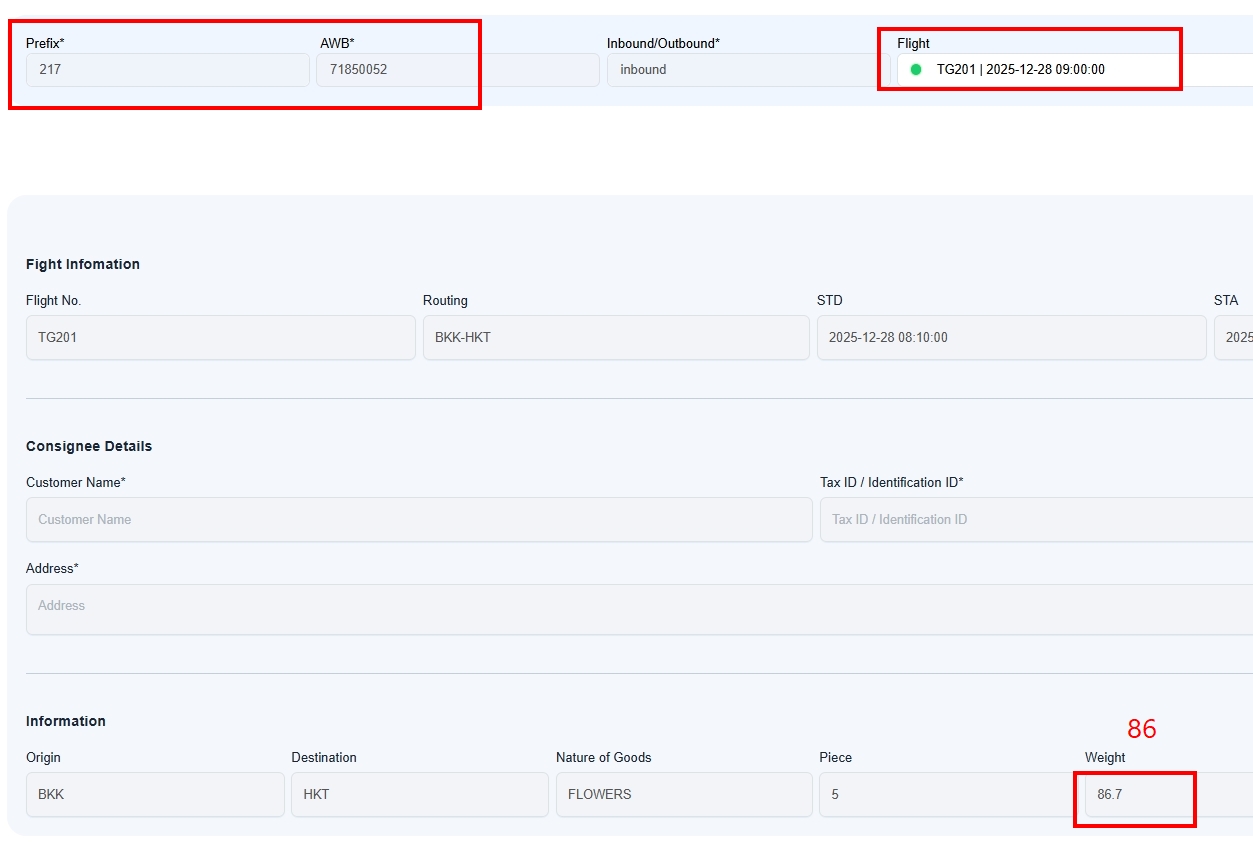
Task: Click the Fight Infomation section heading
Action: [x=83, y=264]
